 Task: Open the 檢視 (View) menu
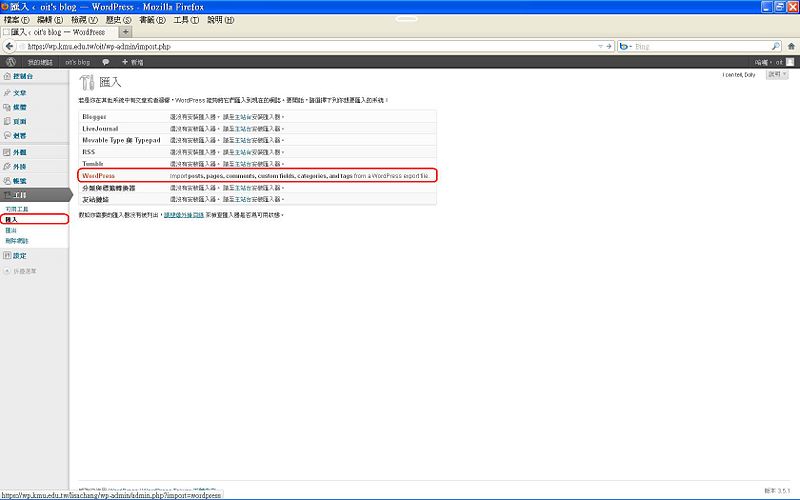click(x=84, y=20)
